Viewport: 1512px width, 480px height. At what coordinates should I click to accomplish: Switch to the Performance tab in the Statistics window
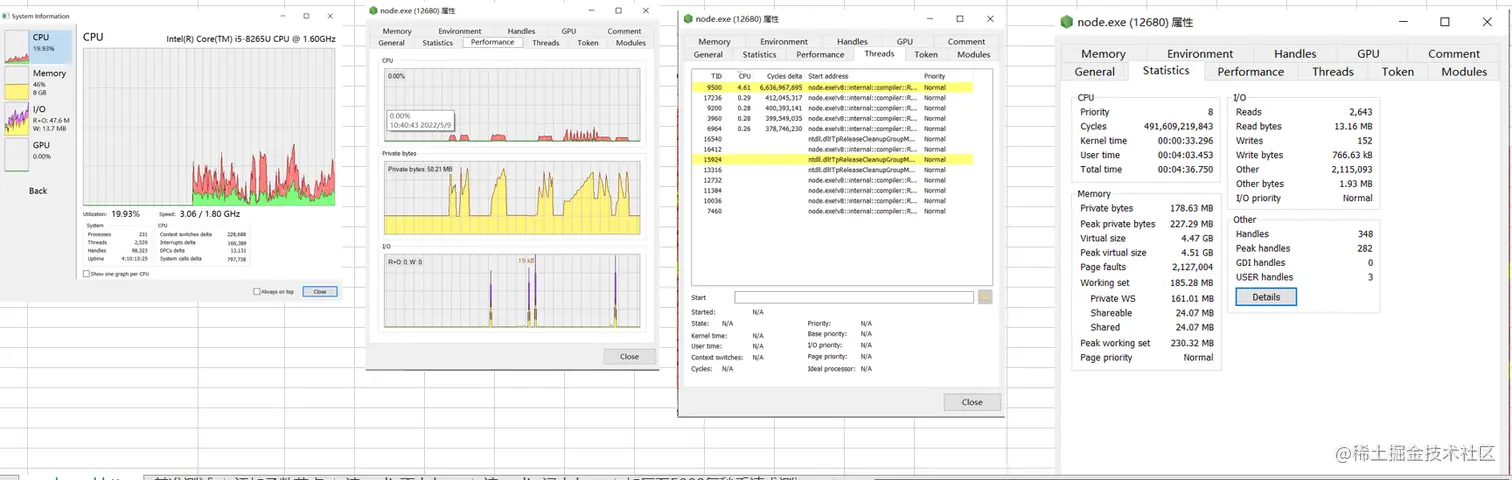tap(1250, 72)
